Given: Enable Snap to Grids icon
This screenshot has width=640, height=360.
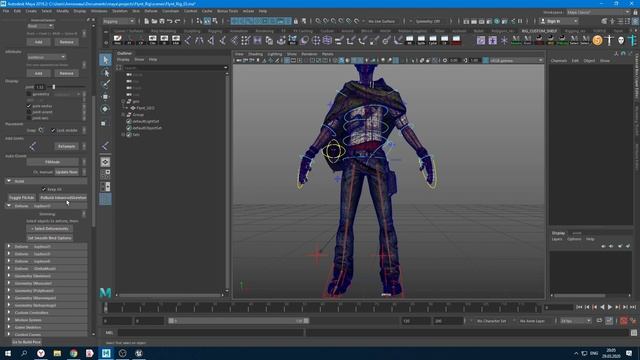Looking at the screenshot, I should (x=318, y=21).
